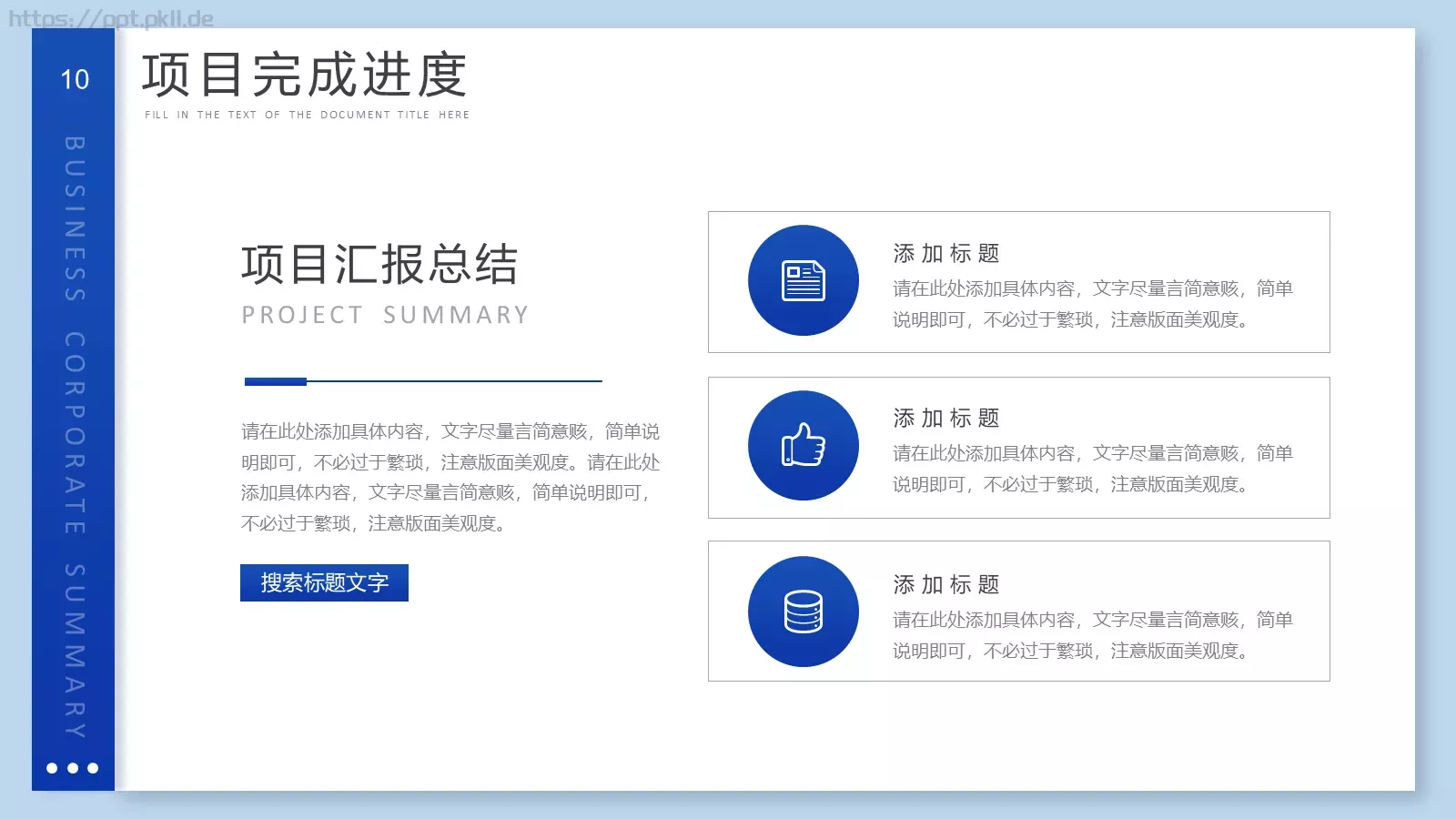Click description paragraph in thumbs-up card
1456x819 pixels.
1093,469
